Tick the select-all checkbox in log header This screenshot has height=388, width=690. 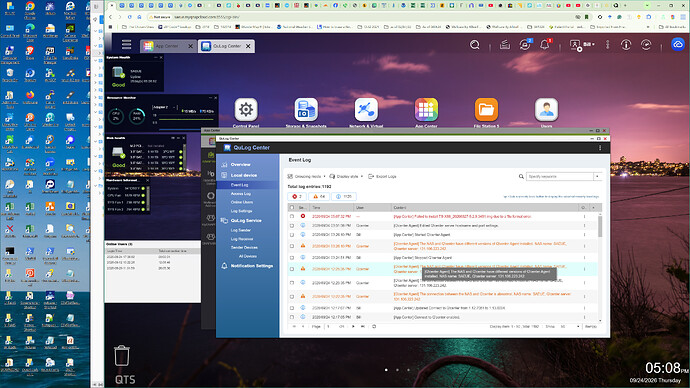click(292, 208)
